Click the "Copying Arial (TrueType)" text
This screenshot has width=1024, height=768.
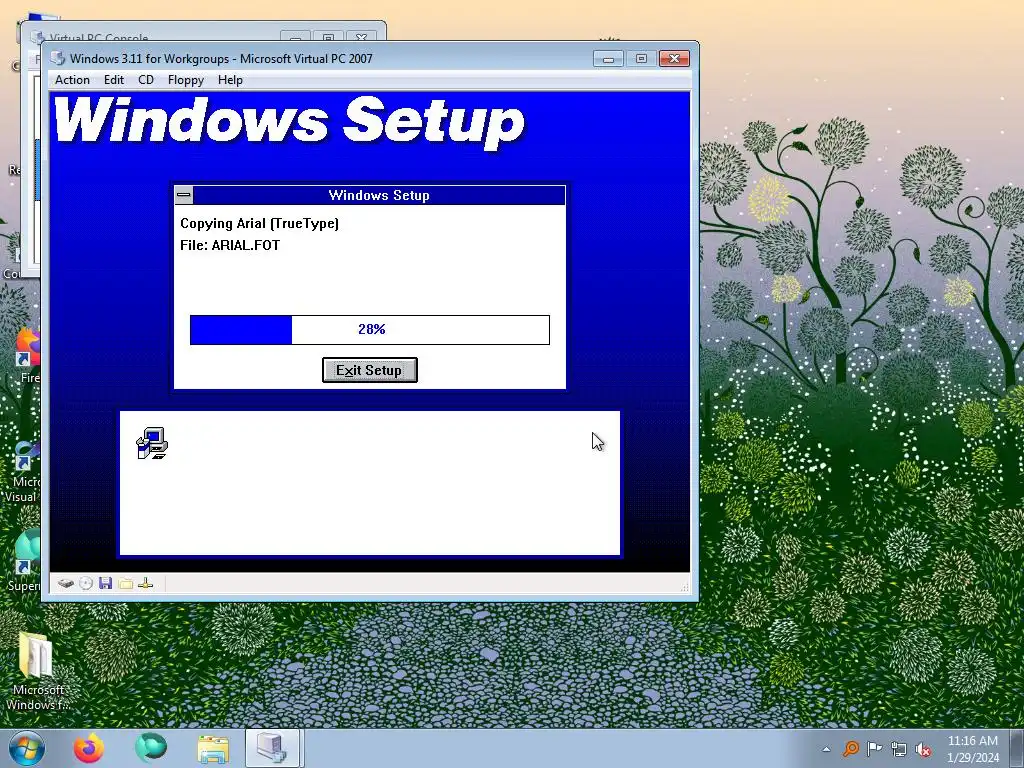tap(259, 223)
